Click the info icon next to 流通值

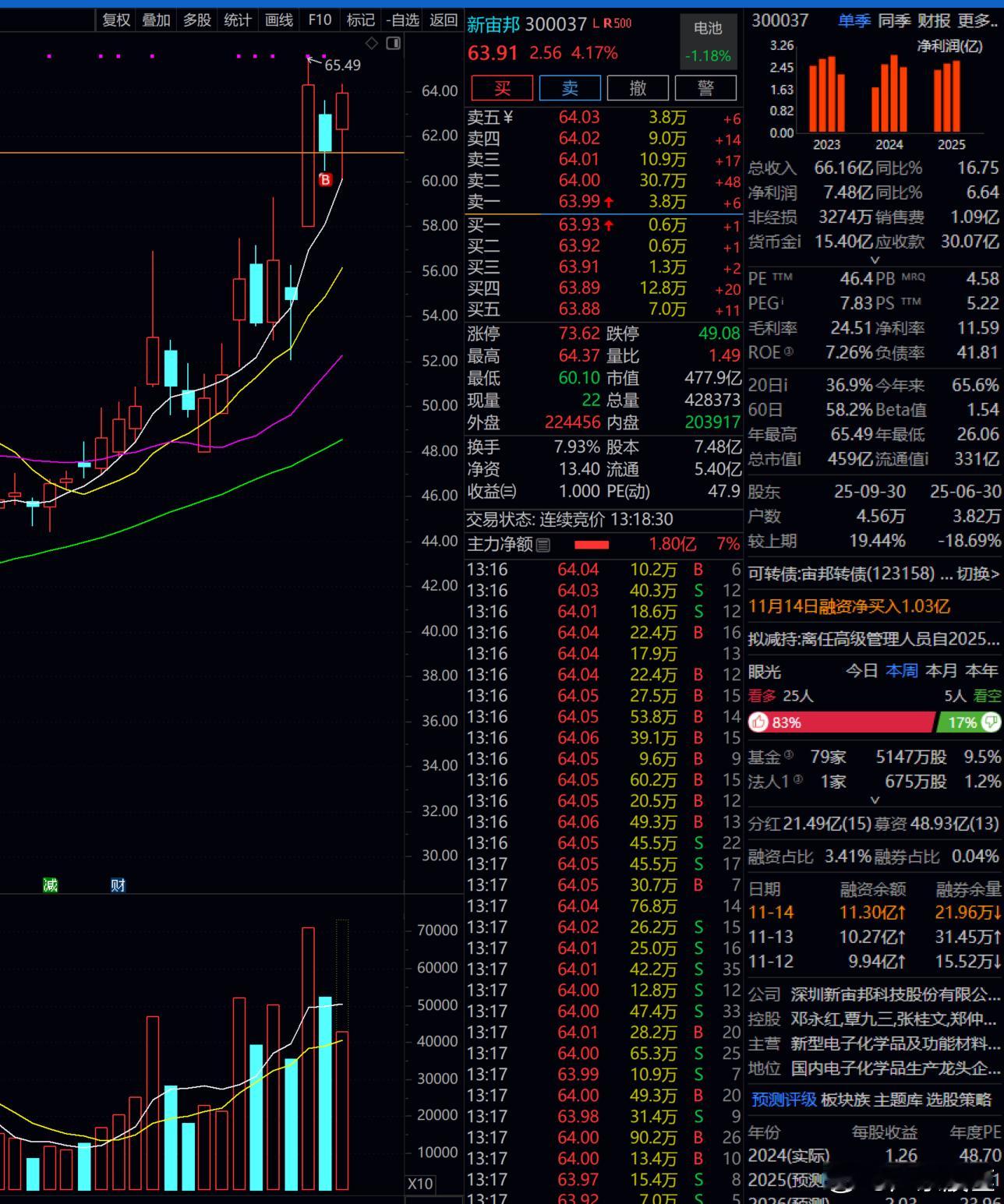[x=926, y=459]
